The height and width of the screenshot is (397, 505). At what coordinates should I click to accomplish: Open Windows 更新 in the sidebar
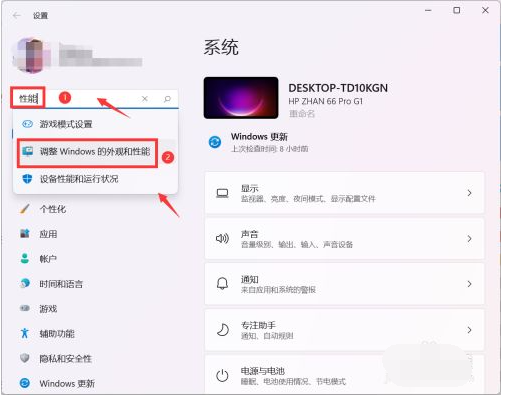tap(67, 384)
